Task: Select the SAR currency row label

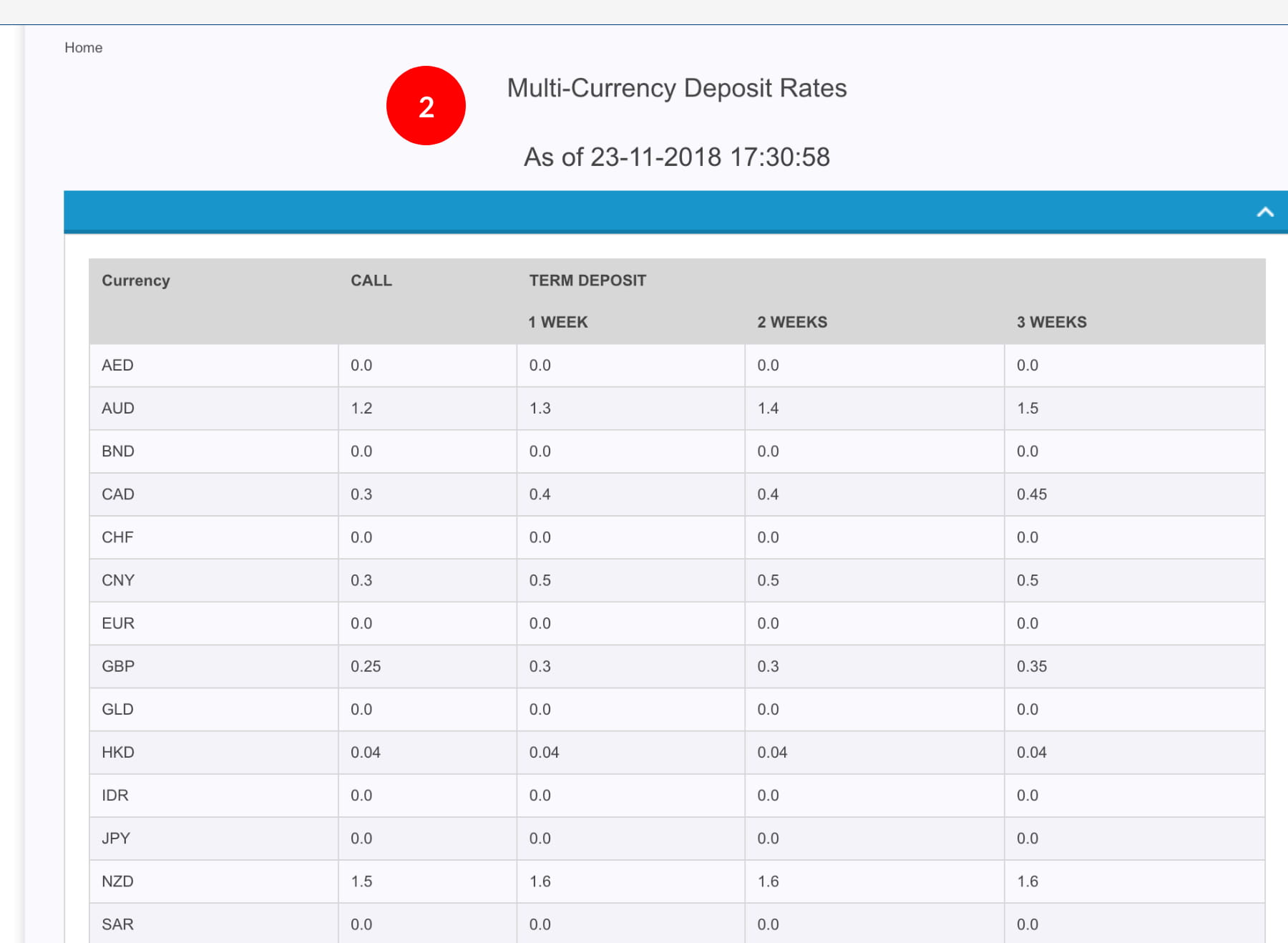Action: (x=117, y=924)
